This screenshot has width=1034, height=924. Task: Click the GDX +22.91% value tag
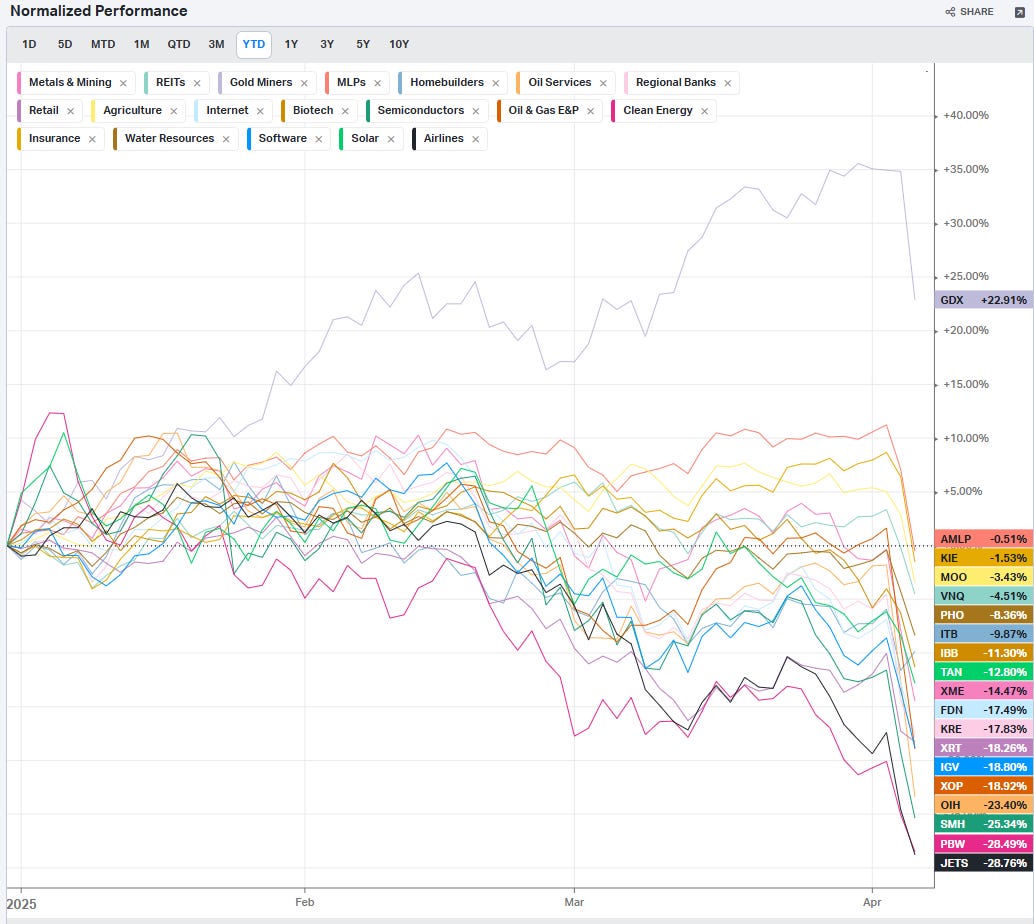tap(983, 300)
